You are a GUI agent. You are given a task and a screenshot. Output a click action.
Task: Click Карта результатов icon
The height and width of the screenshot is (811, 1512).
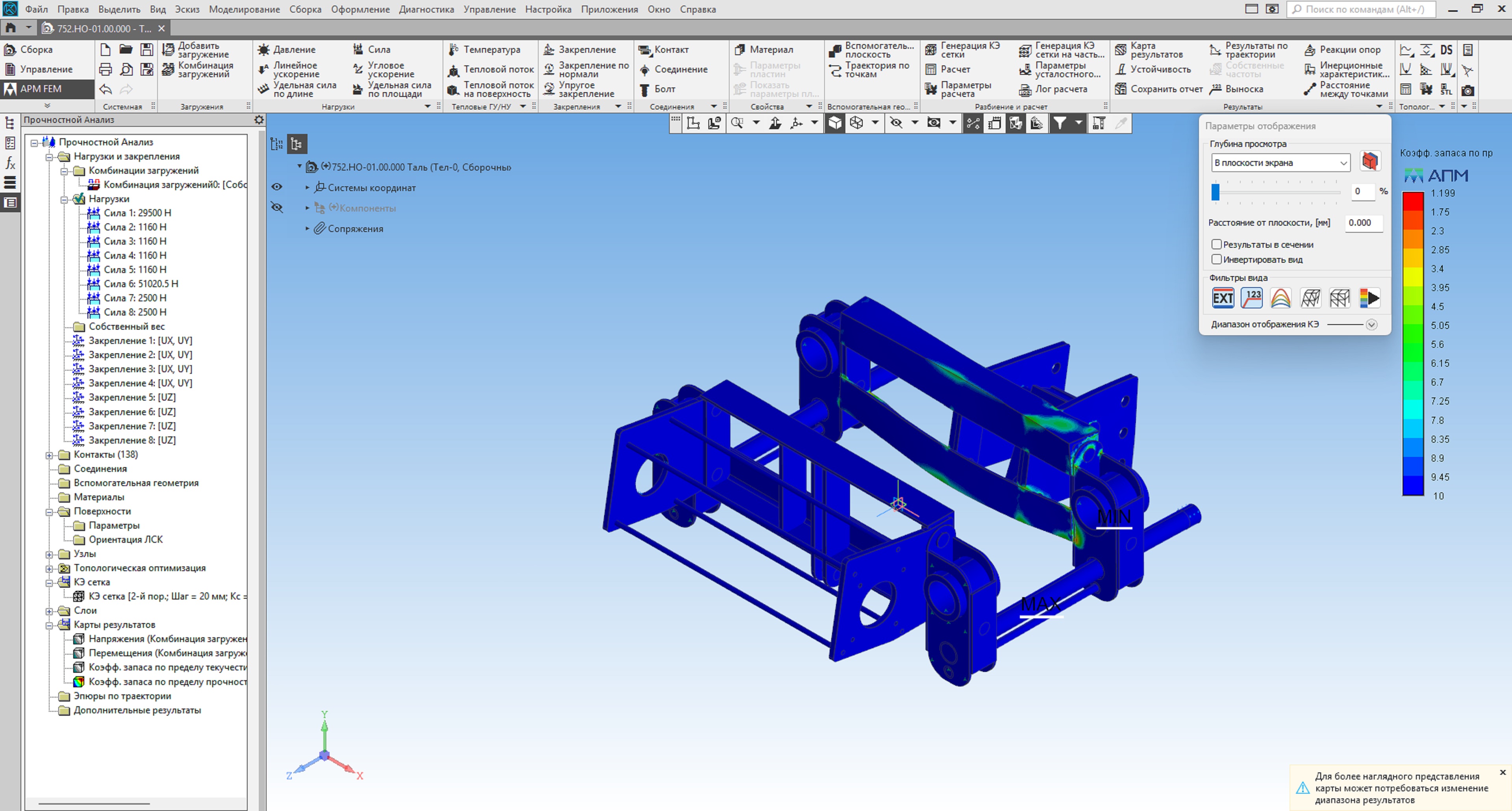pyautogui.click(x=1121, y=50)
